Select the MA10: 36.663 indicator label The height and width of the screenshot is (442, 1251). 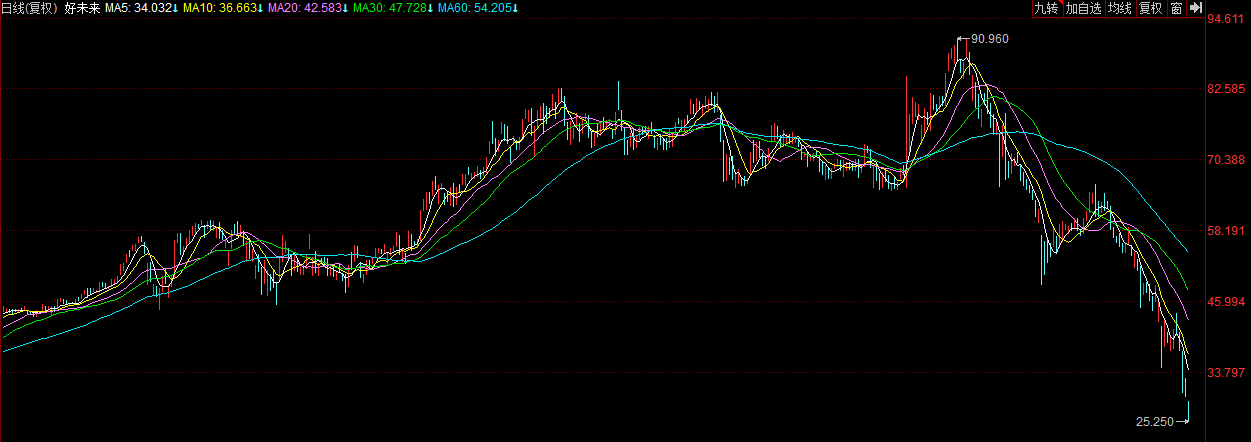(223, 8)
